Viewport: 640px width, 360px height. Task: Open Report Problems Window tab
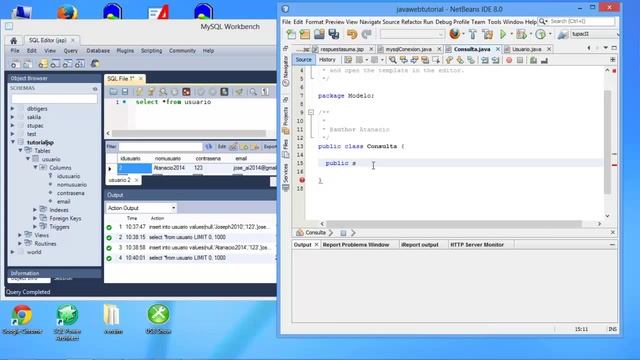click(356, 244)
